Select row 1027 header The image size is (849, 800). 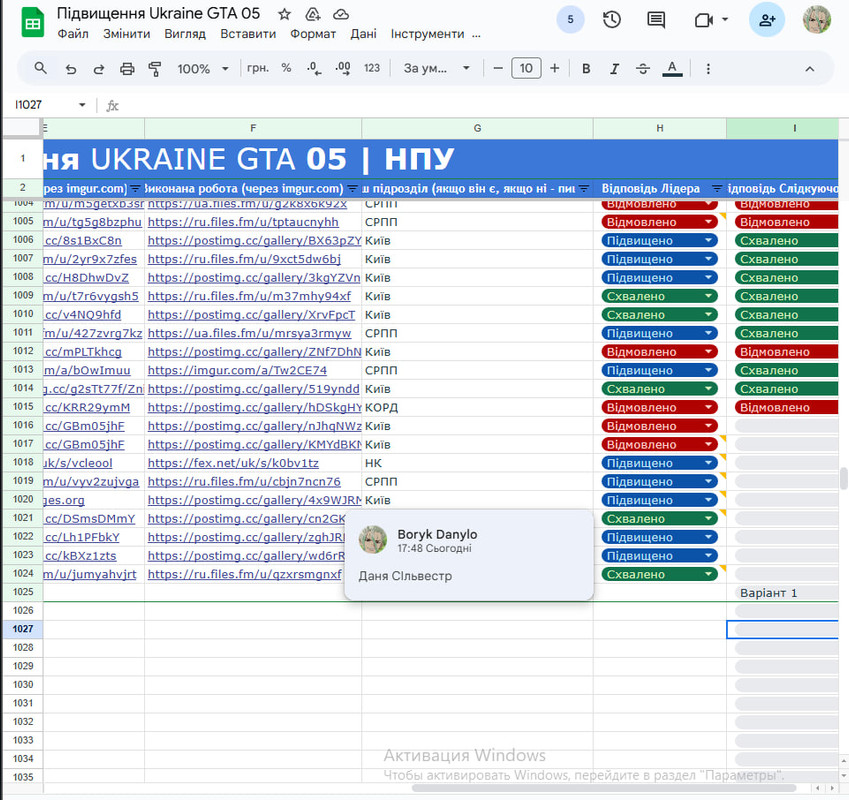point(23,629)
